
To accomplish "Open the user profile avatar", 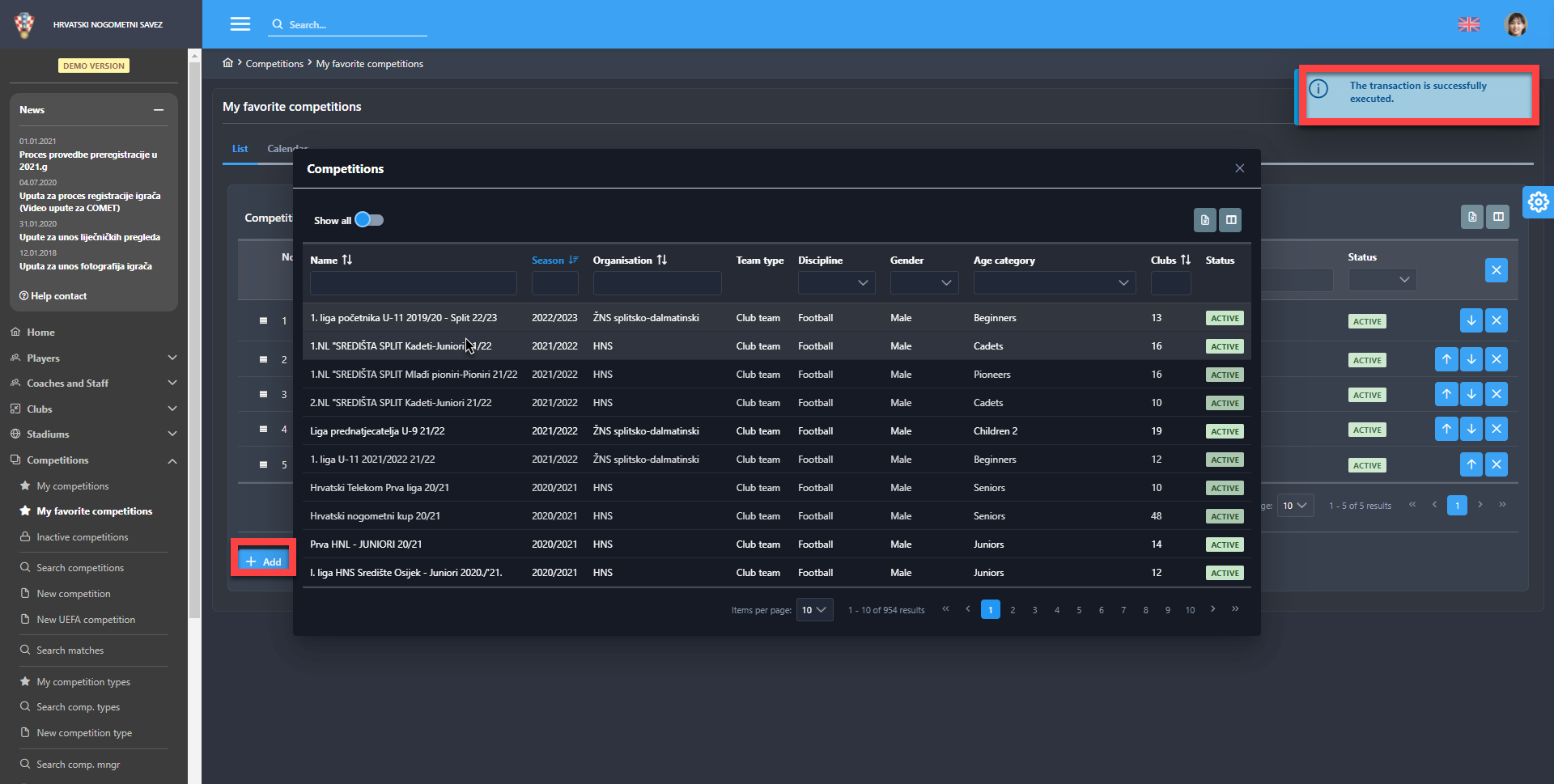I will point(1515,24).
